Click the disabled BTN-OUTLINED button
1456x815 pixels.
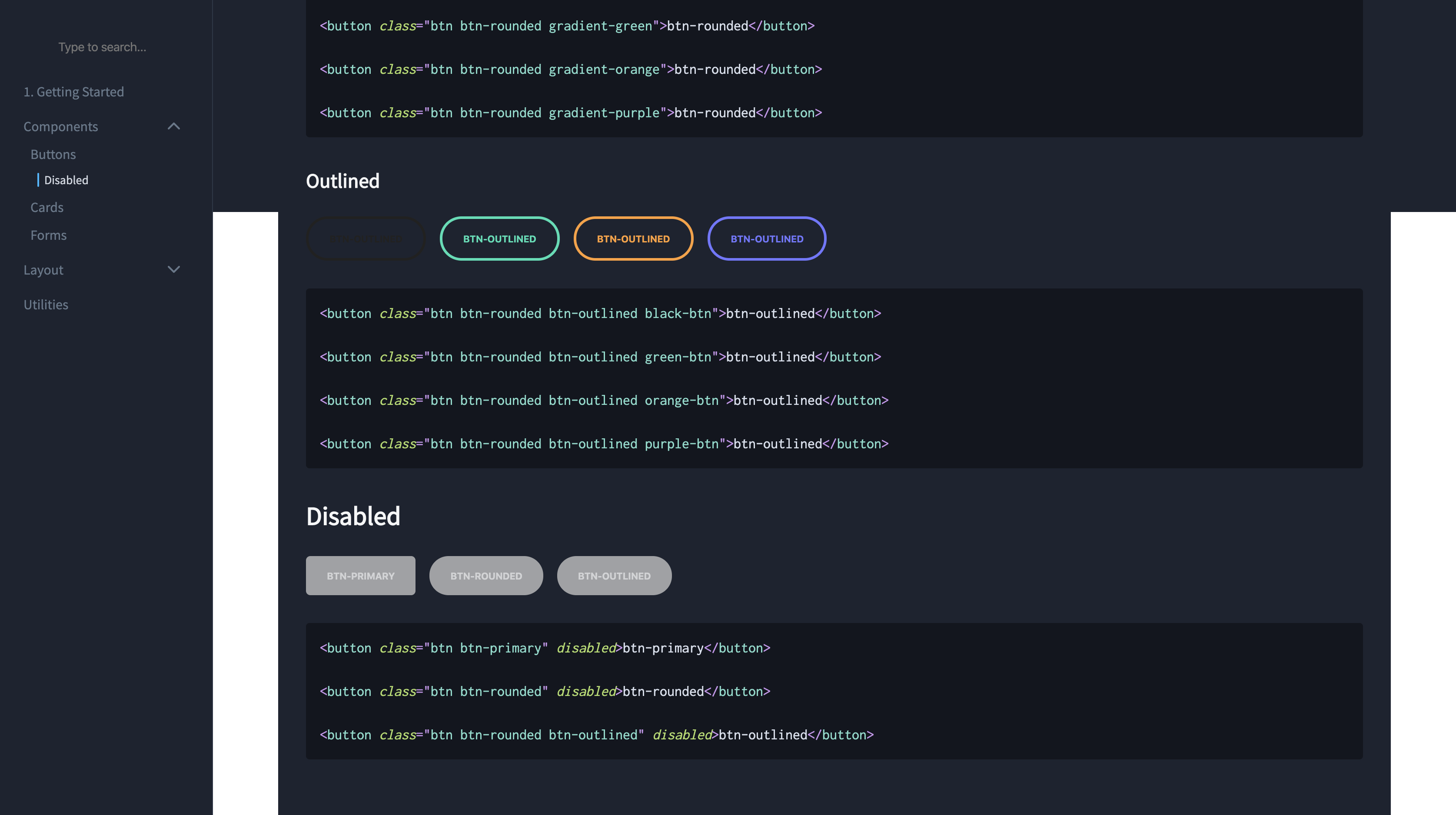coord(614,576)
